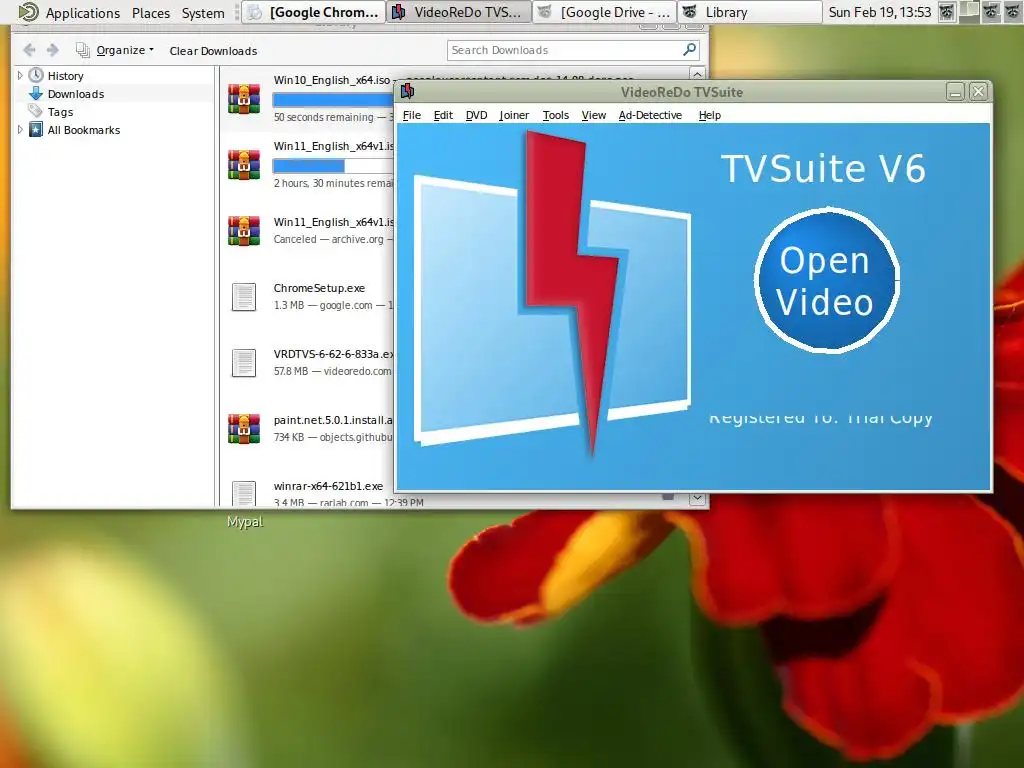Click the All Bookmarks star icon
This screenshot has width=1024, height=768.
point(36,129)
